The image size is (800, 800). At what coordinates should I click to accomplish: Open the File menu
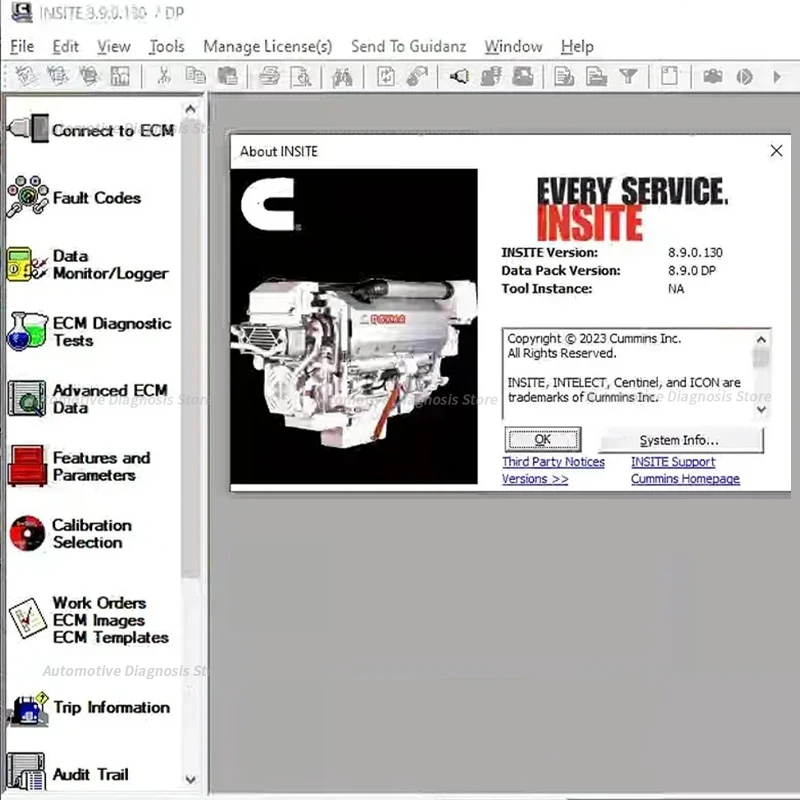22,46
